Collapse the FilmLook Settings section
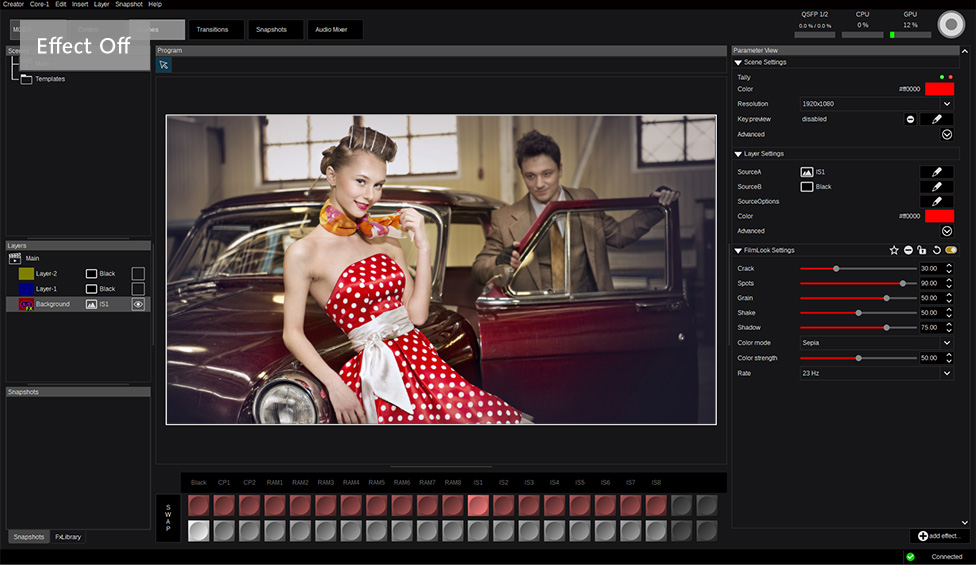Screen dimensions: 976x565 pos(738,251)
